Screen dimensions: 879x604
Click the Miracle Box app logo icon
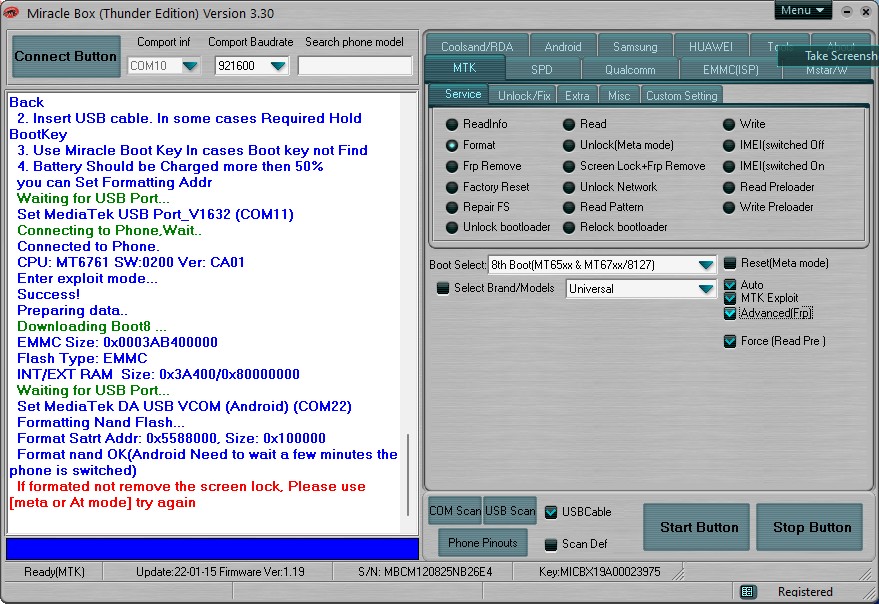[10, 12]
